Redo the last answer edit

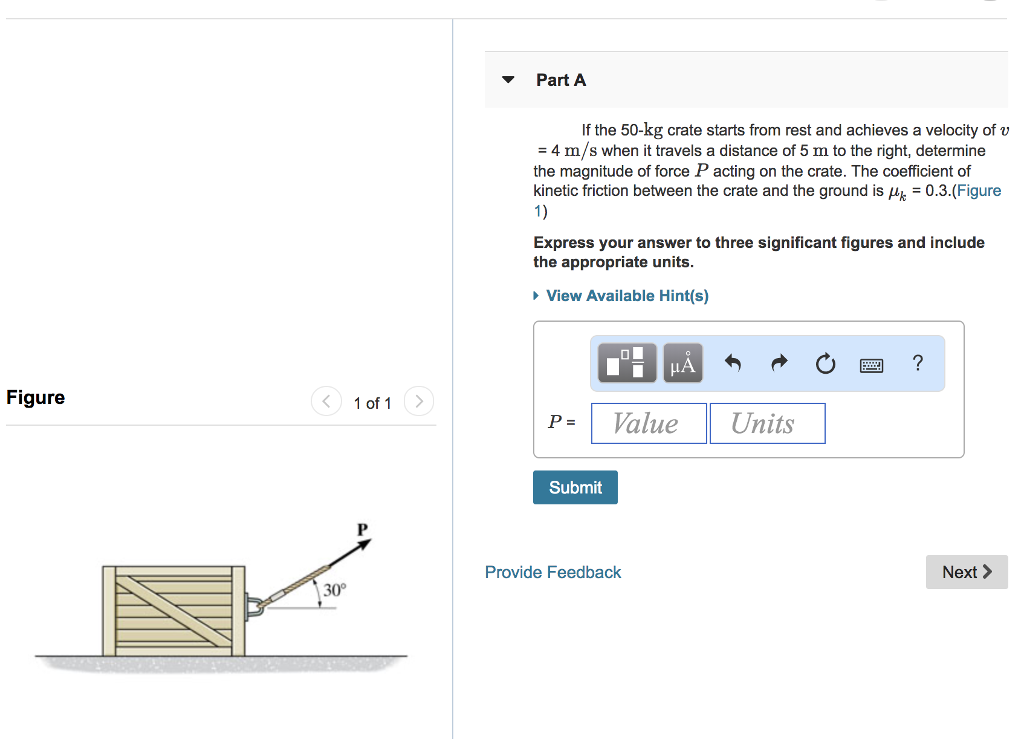tap(778, 363)
